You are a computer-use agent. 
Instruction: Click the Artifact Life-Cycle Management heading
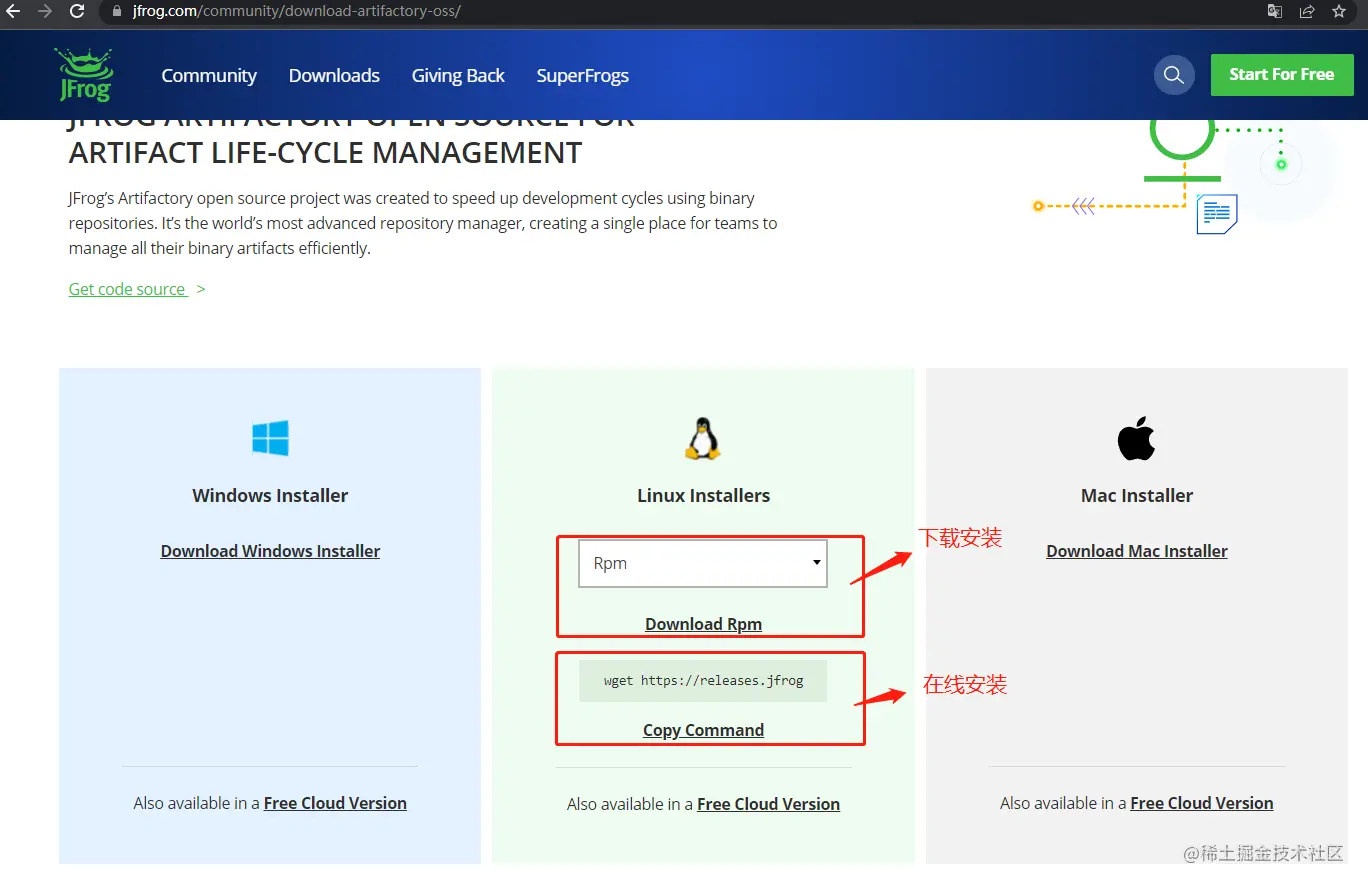pyautogui.click(x=325, y=153)
